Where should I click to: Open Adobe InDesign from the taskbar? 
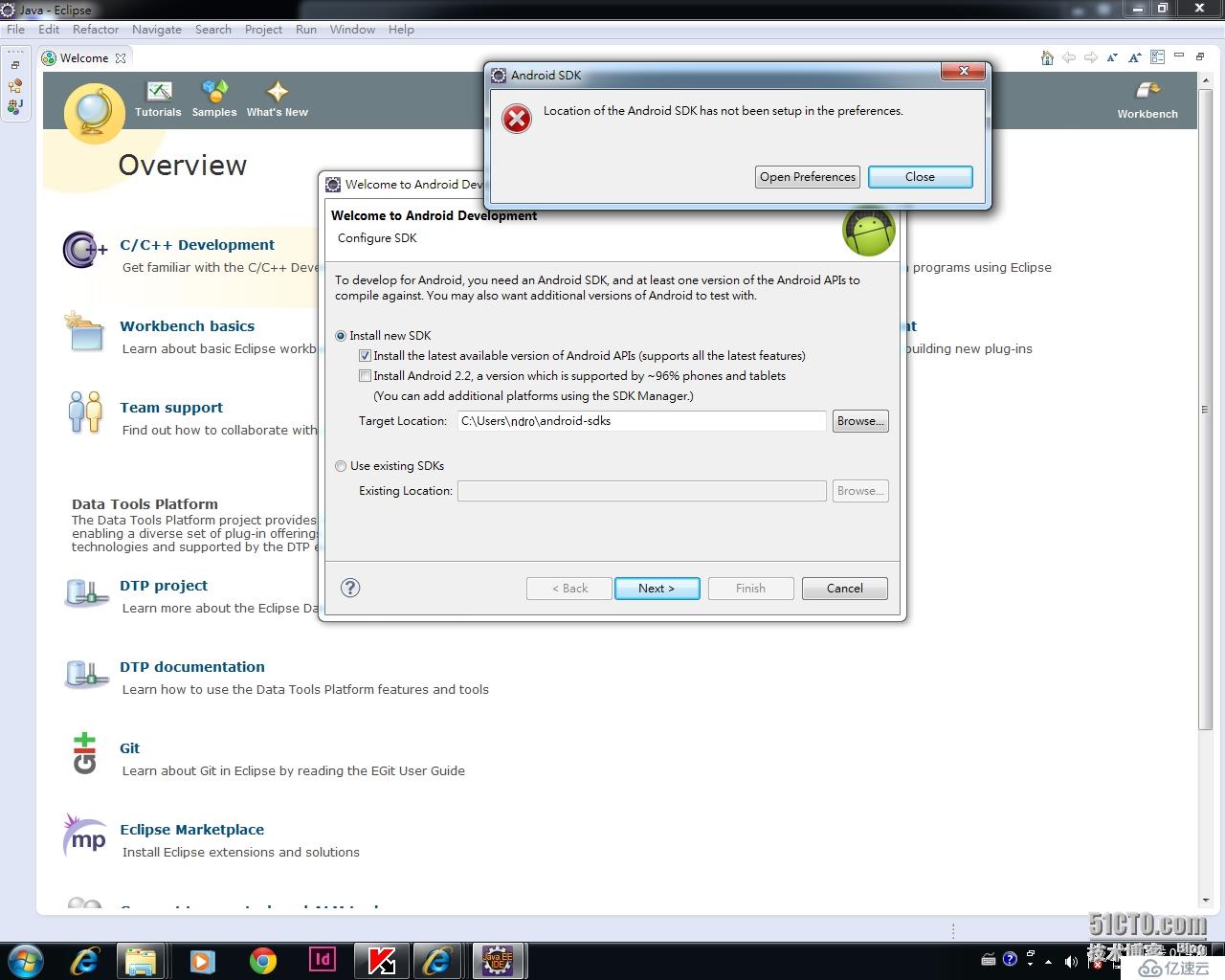(323, 959)
